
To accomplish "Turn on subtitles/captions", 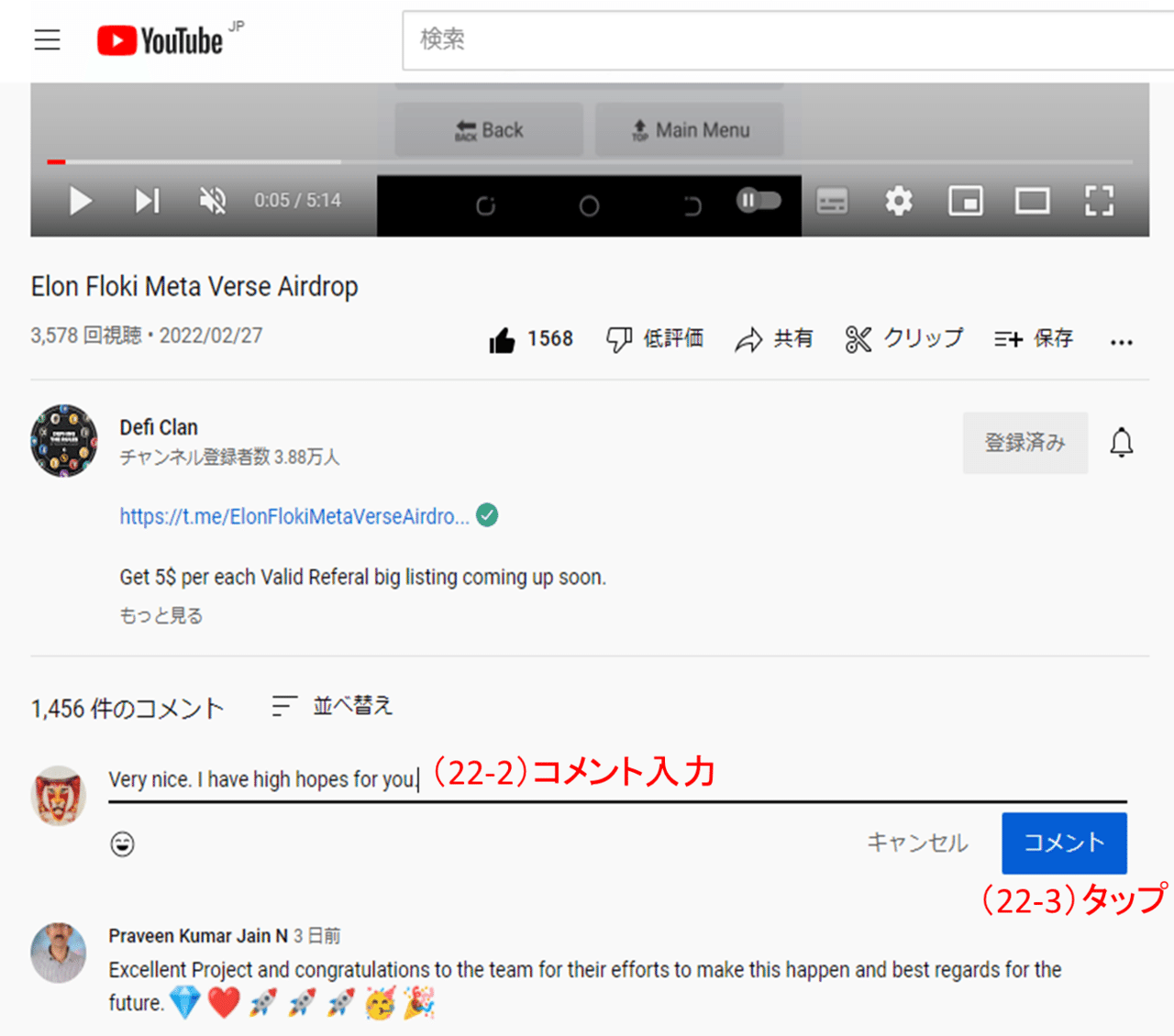I will click(x=832, y=201).
